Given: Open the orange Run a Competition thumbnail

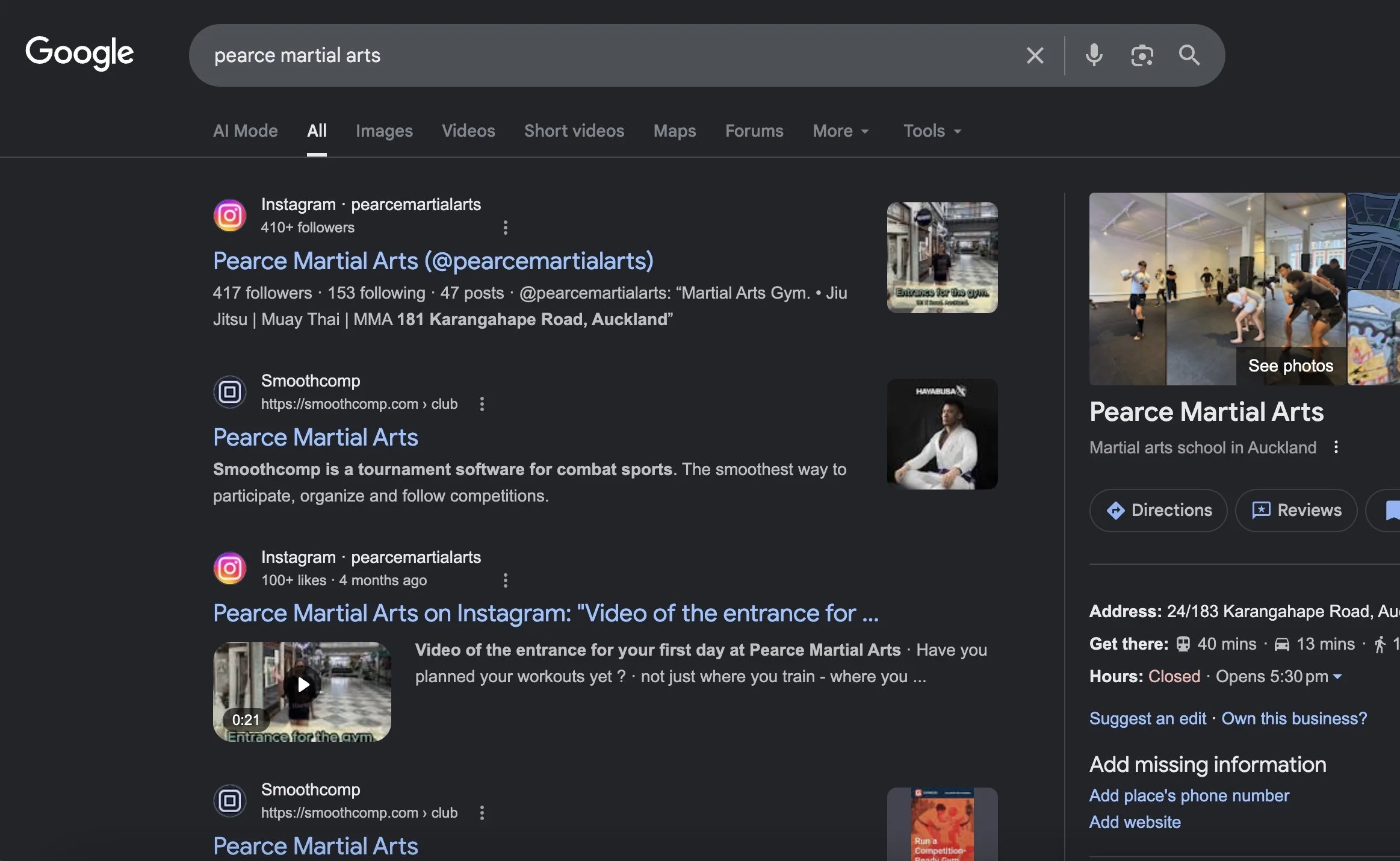Looking at the screenshot, I should [942, 824].
